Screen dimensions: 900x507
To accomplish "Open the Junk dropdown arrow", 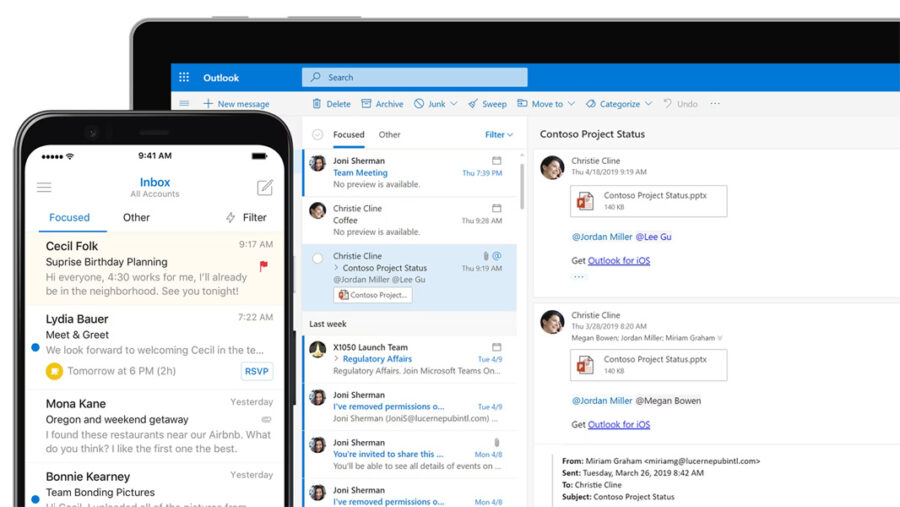I will tap(453, 104).
